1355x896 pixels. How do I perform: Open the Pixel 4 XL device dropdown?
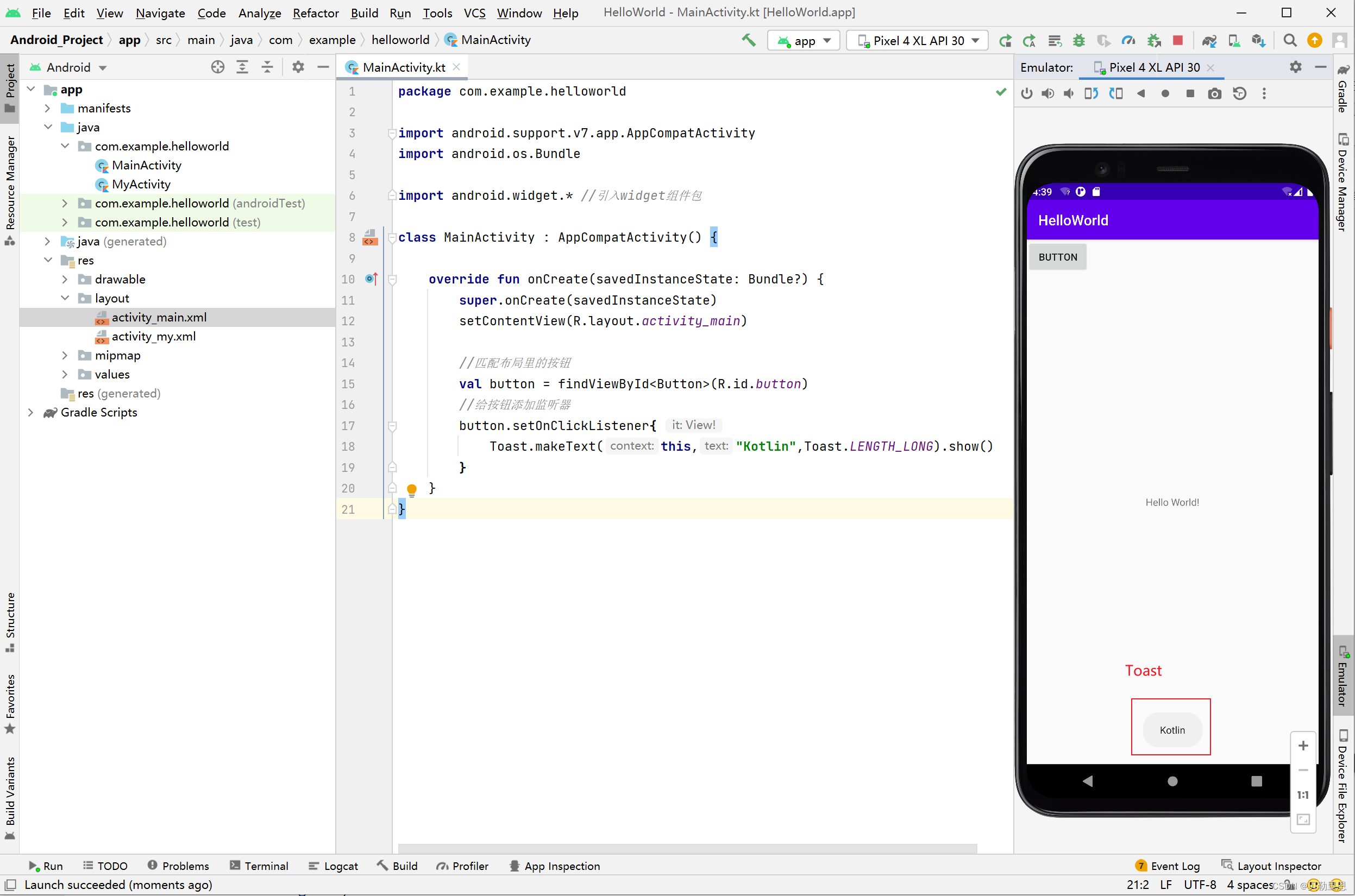point(917,41)
